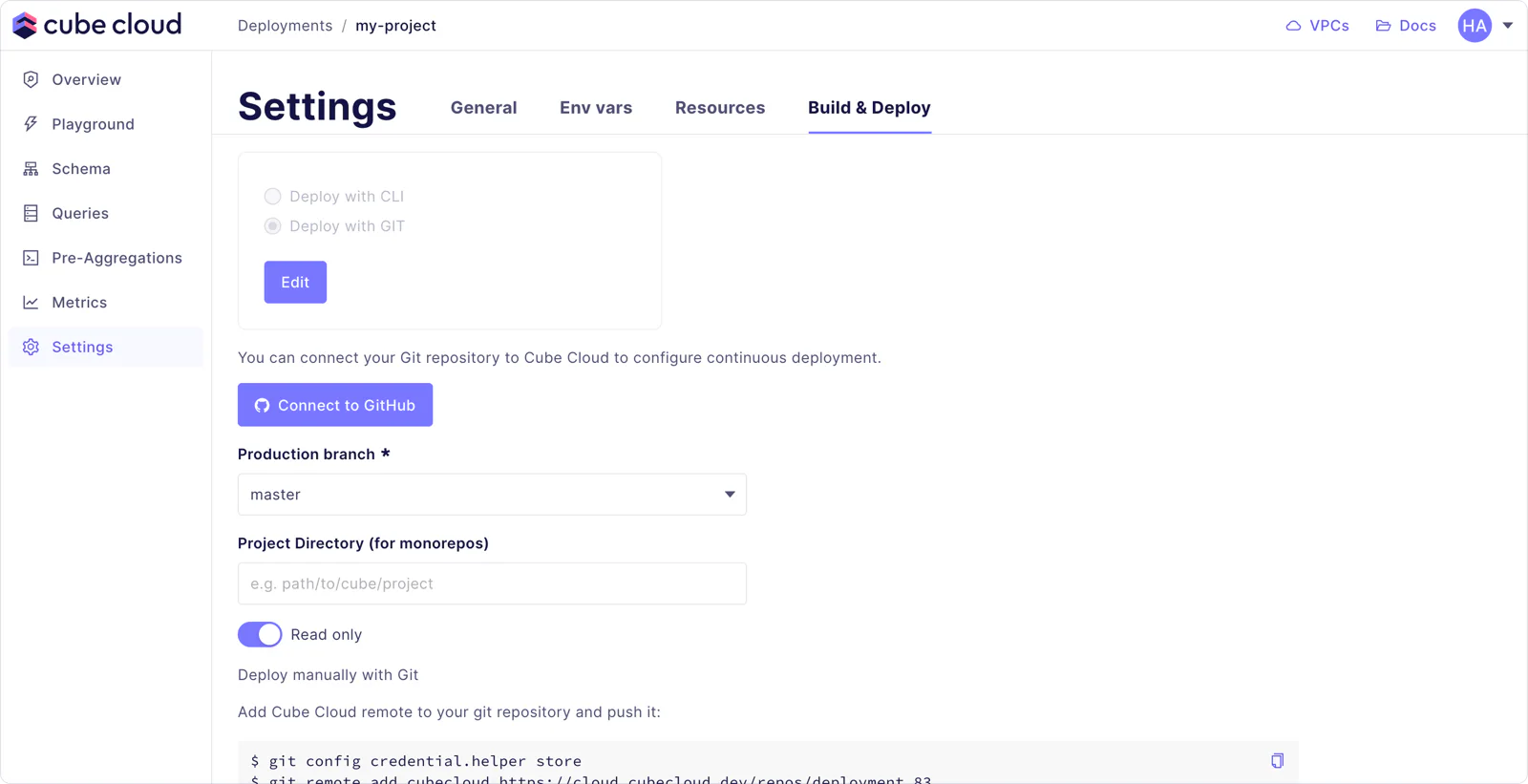The image size is (1528, 784).
Task: Open Overview in the sidebar
Action: [x=106, y=79]
